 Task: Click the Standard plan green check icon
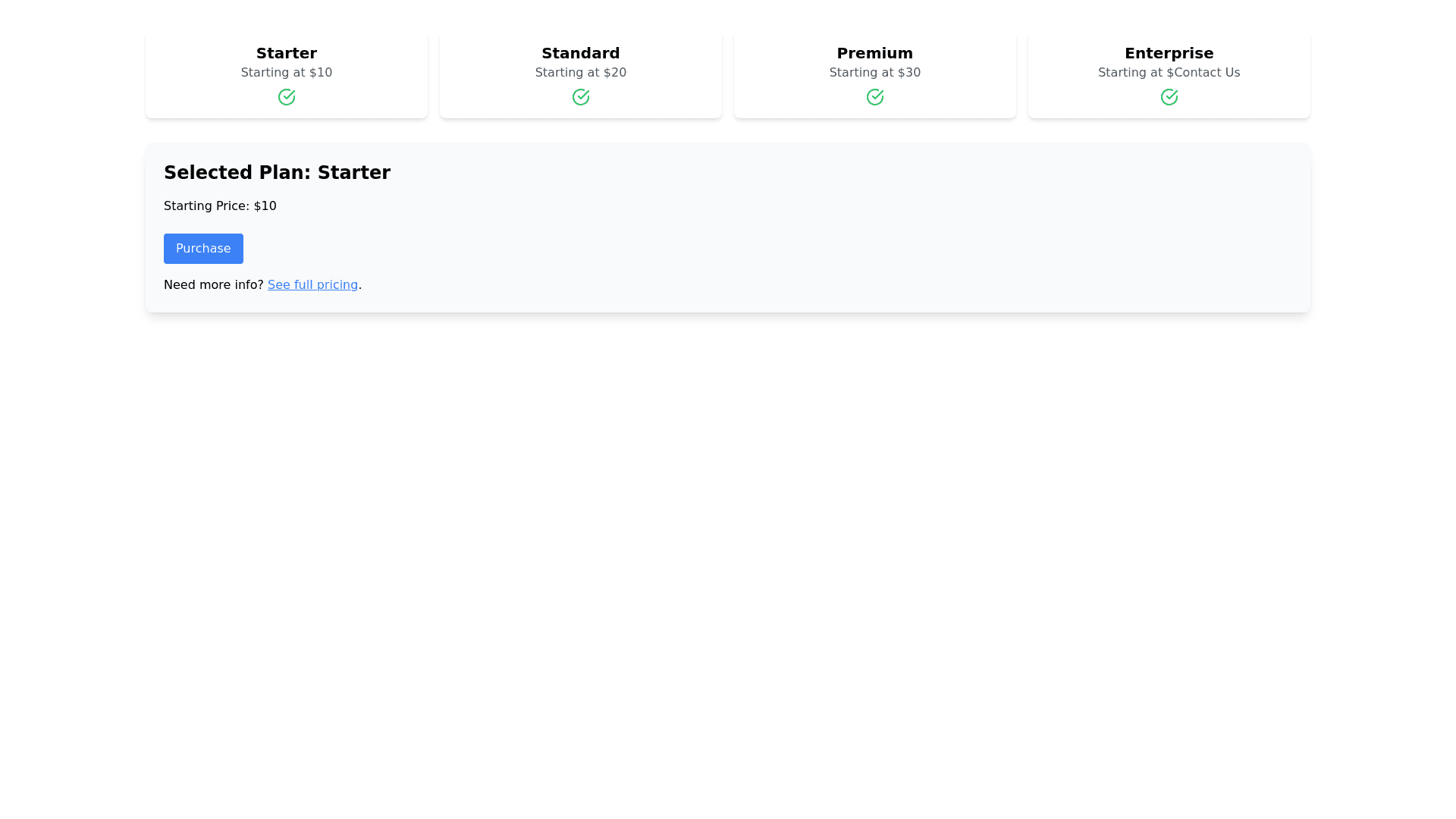pos(580,97)
